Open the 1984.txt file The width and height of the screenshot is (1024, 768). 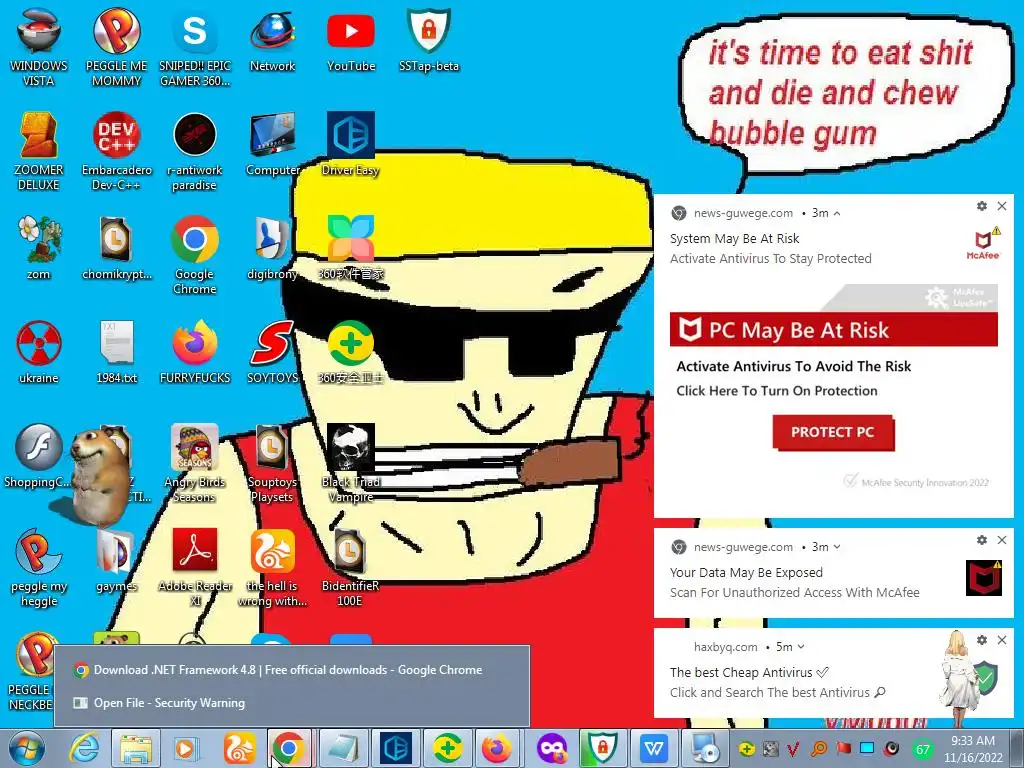pyautogui.click(x=116, y=352)
